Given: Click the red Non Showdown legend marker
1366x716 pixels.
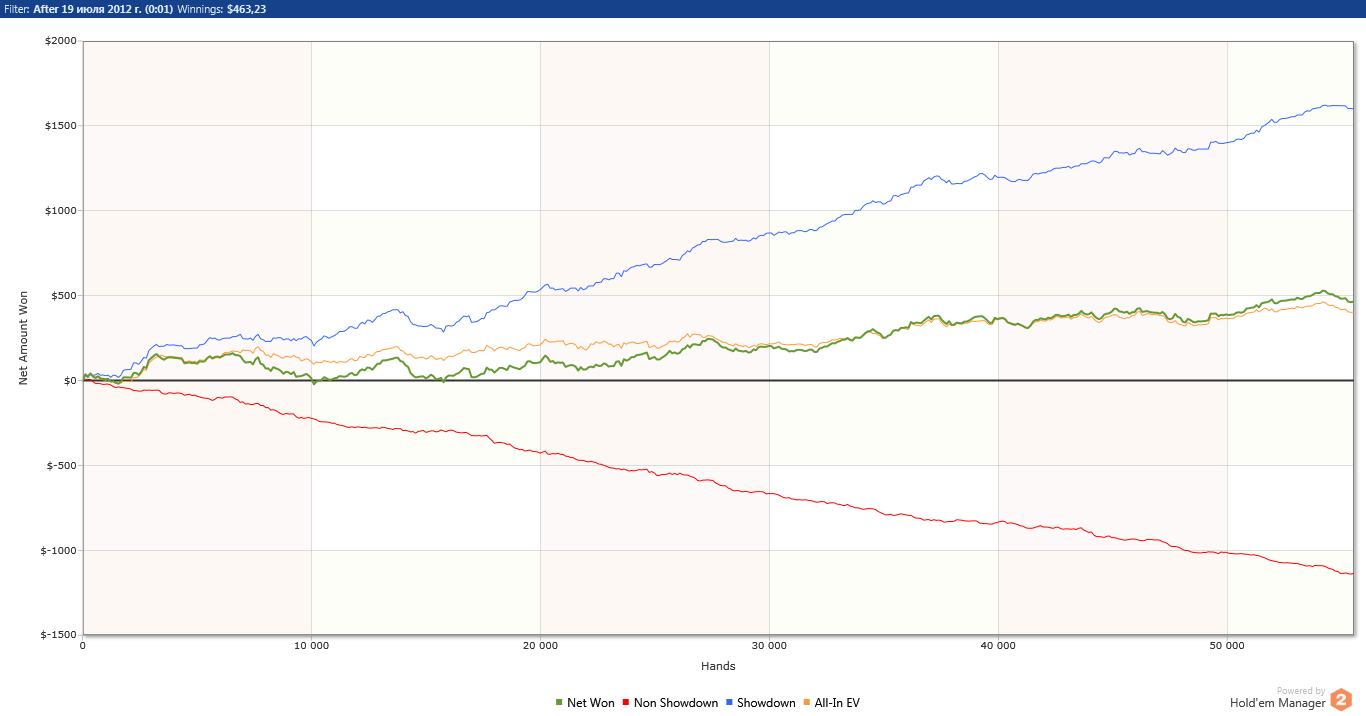Looking at the screenshot, I should coord(626,703).
